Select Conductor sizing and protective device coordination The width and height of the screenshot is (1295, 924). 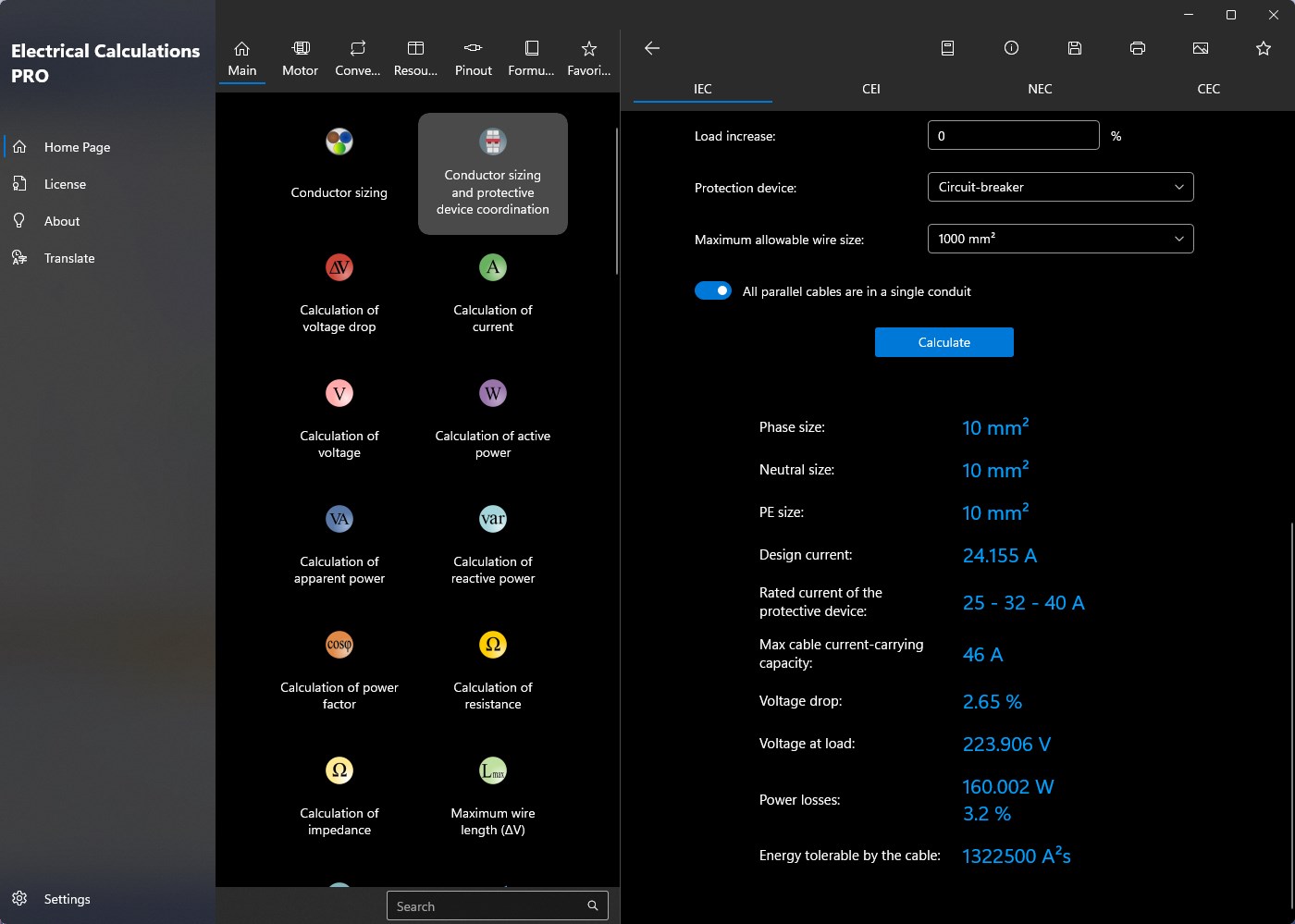click(x=493, y=174)
